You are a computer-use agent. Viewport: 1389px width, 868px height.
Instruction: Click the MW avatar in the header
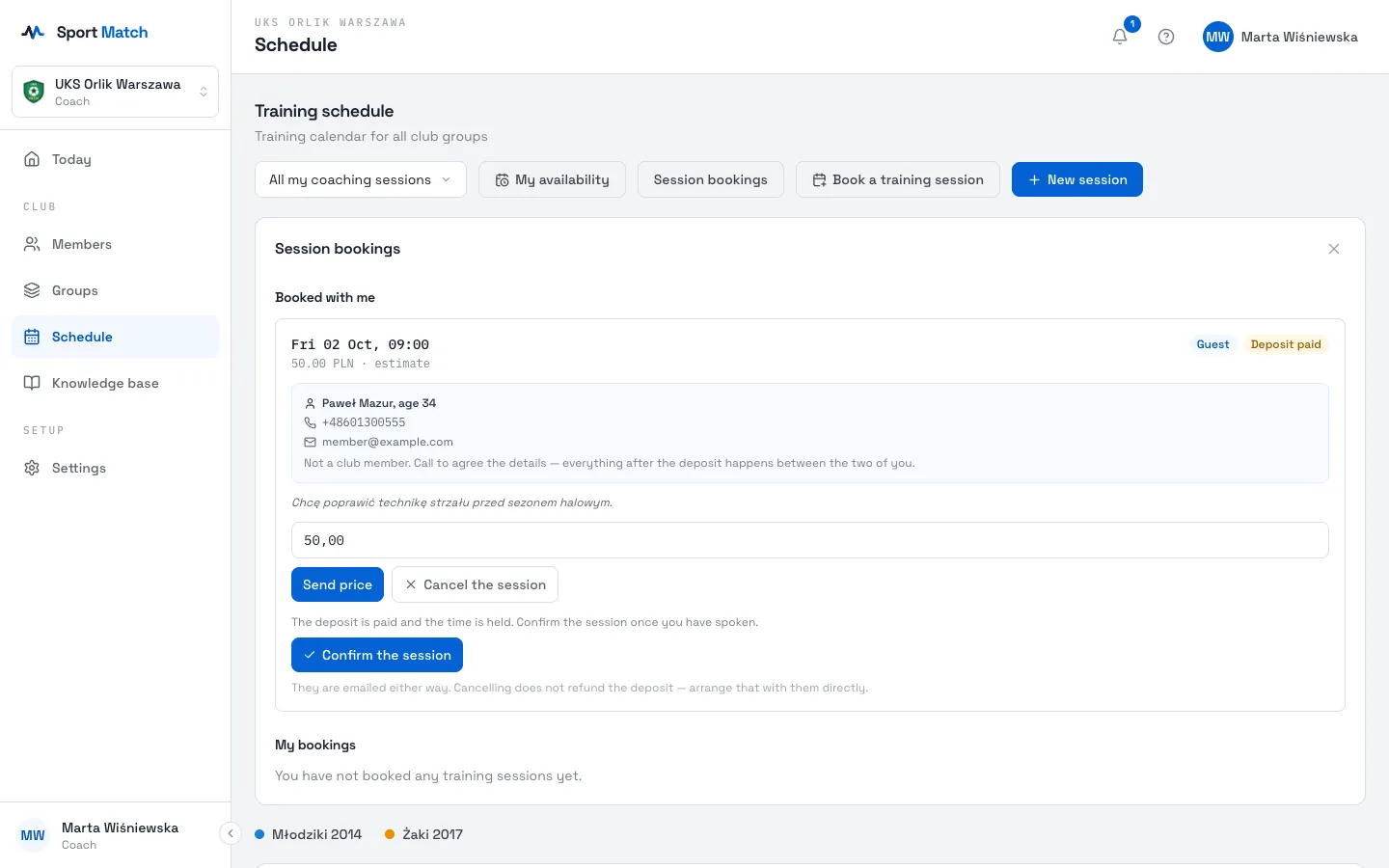pos(1218,37)
